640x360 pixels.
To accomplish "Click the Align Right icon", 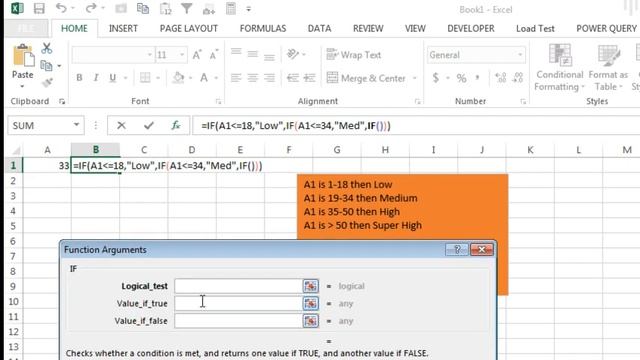I will [269, 78].
